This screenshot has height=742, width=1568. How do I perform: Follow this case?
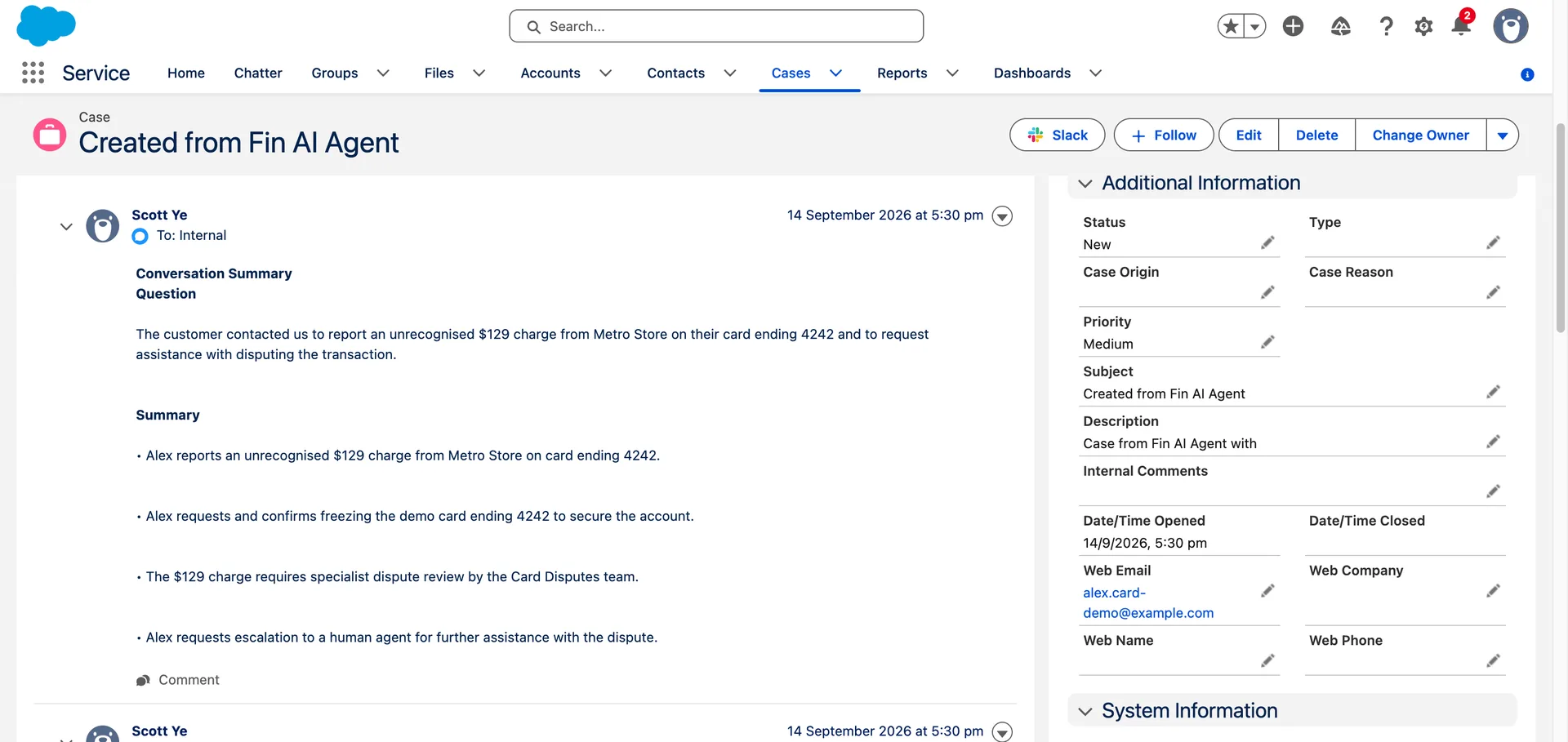[1165, 136]
